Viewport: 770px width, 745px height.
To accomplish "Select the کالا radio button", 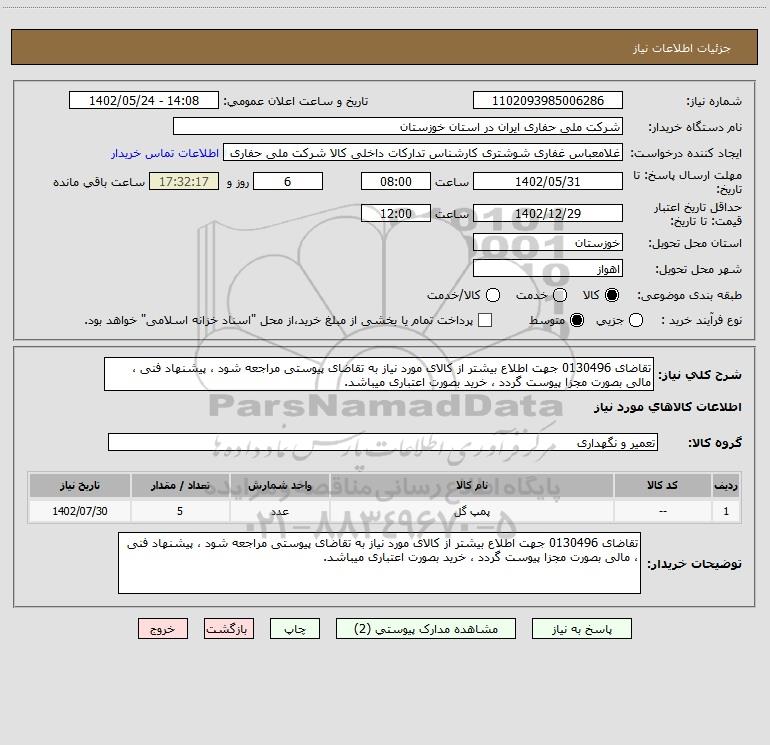I will pos(612,295).
